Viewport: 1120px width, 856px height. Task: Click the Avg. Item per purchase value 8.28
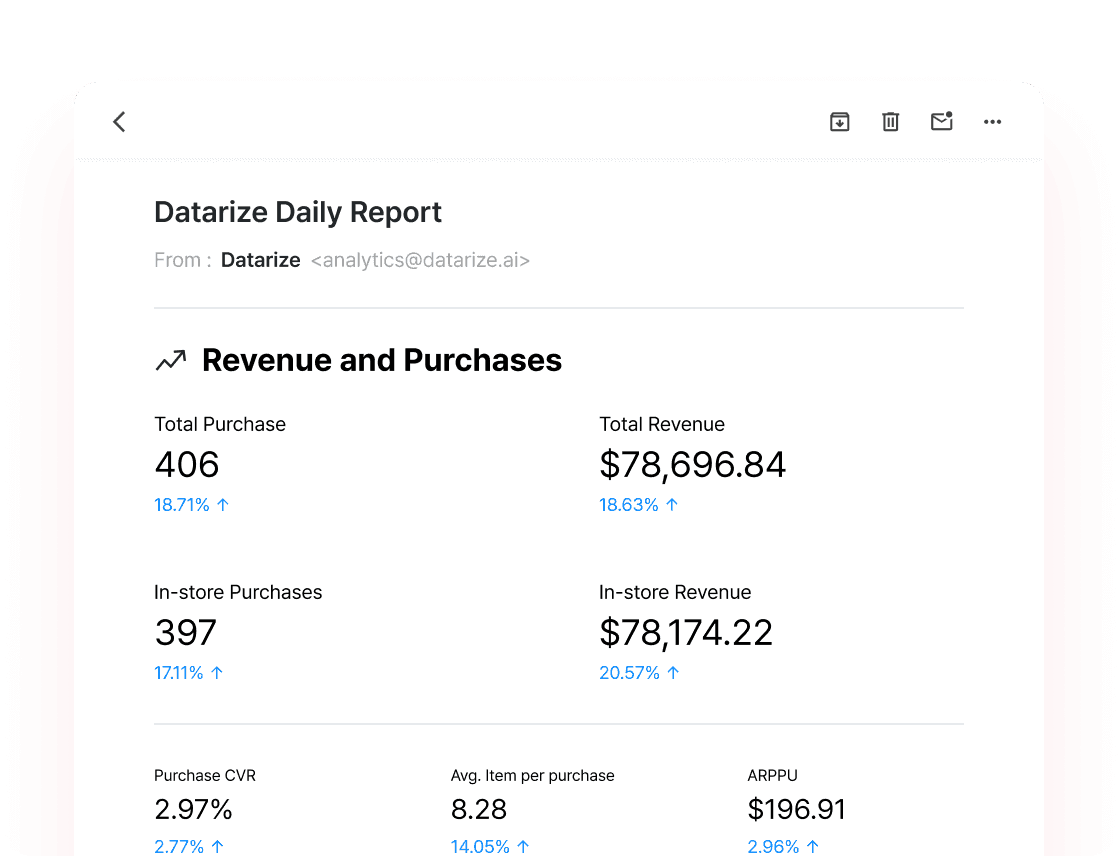point(479,810)
